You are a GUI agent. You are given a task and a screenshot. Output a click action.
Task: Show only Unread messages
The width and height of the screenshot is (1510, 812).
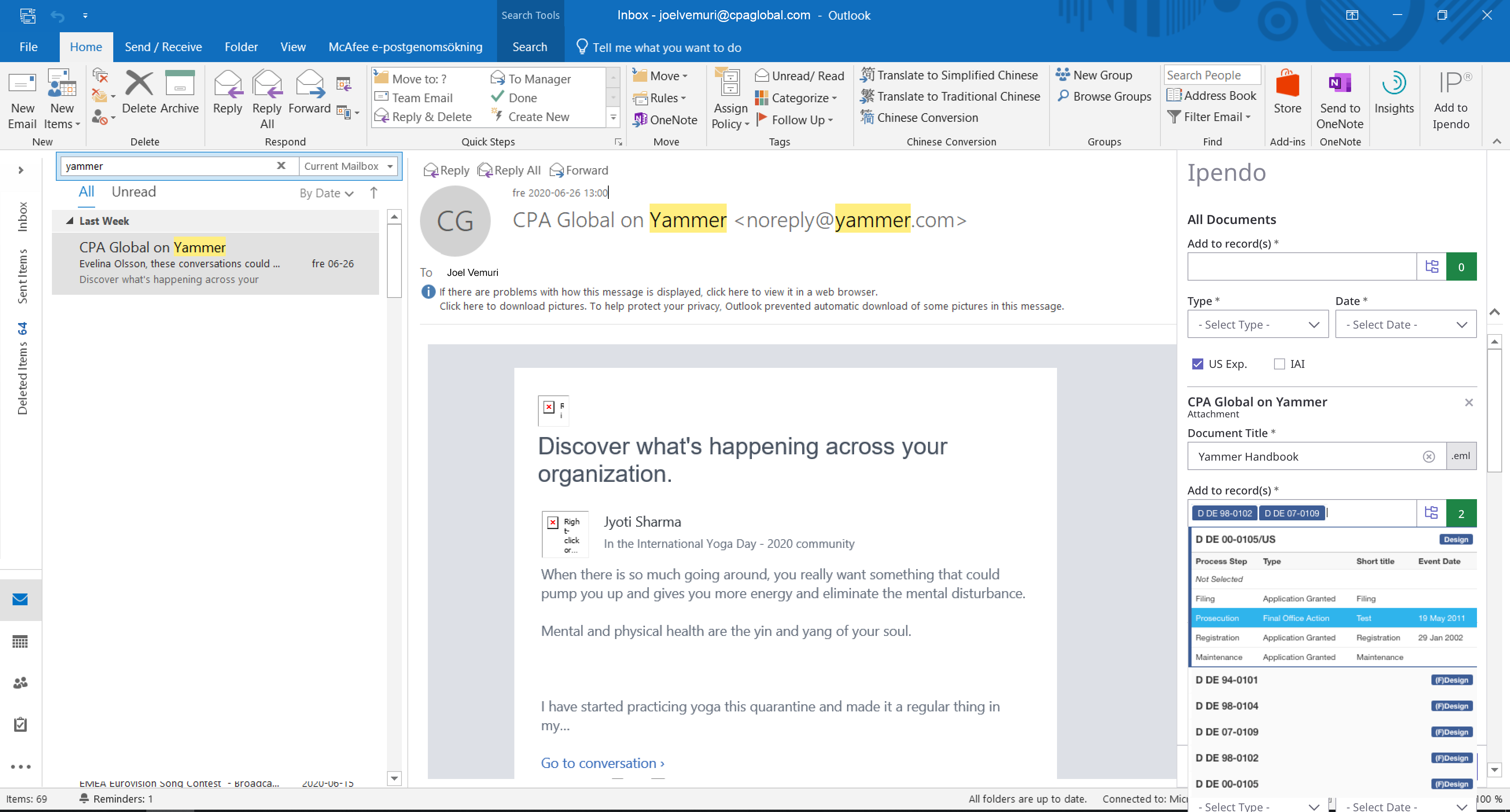134,191
